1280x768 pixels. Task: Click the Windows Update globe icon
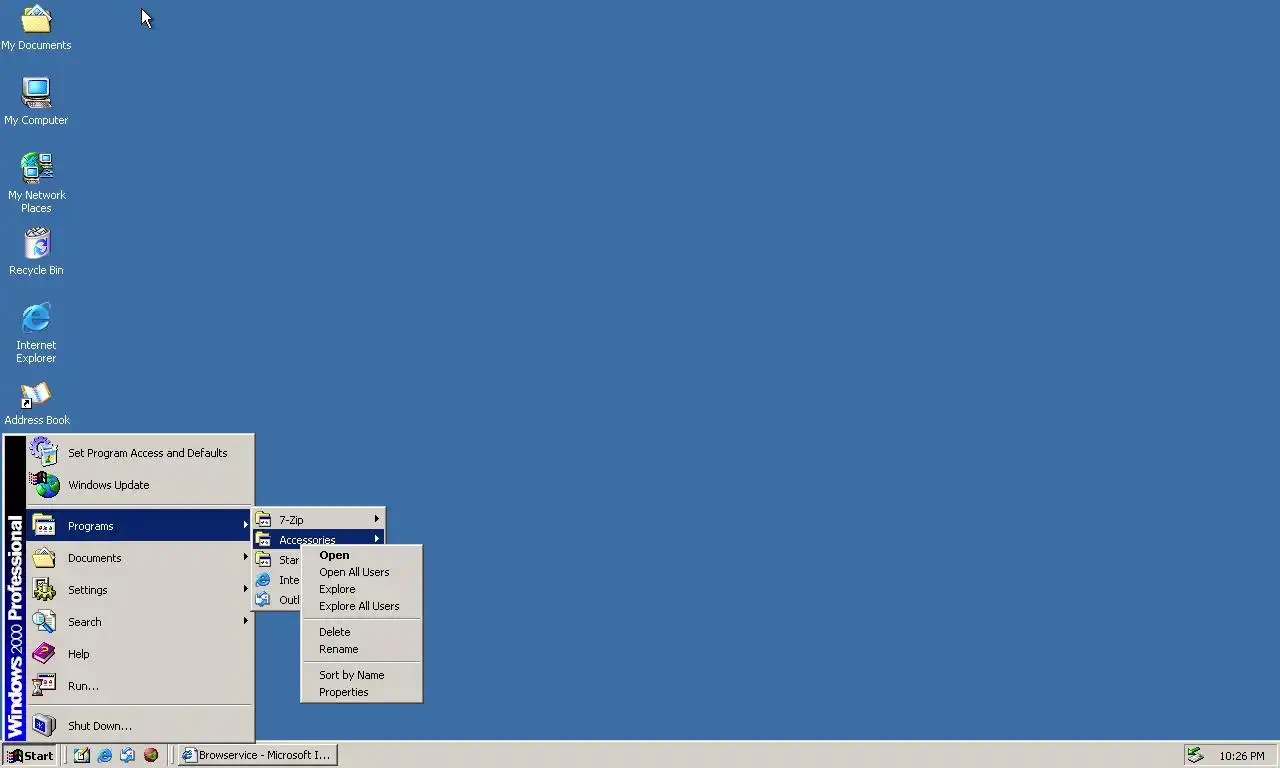coord(44,485)
